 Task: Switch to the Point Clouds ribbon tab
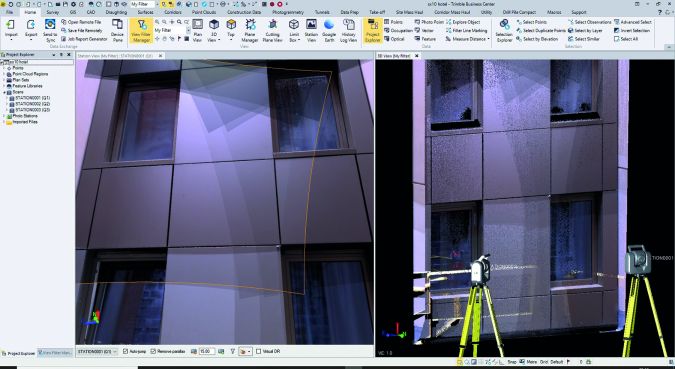tap(204, 12)
